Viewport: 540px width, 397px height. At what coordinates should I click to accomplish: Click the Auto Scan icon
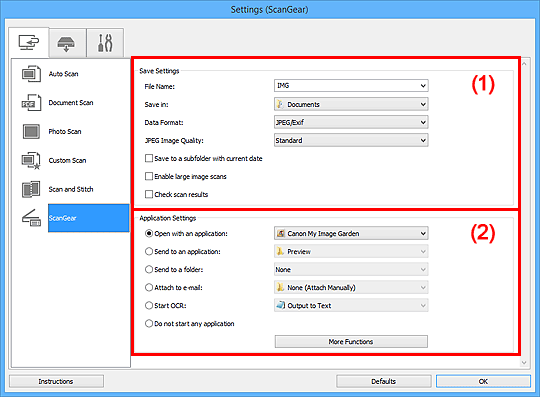[x=31, y=74]
